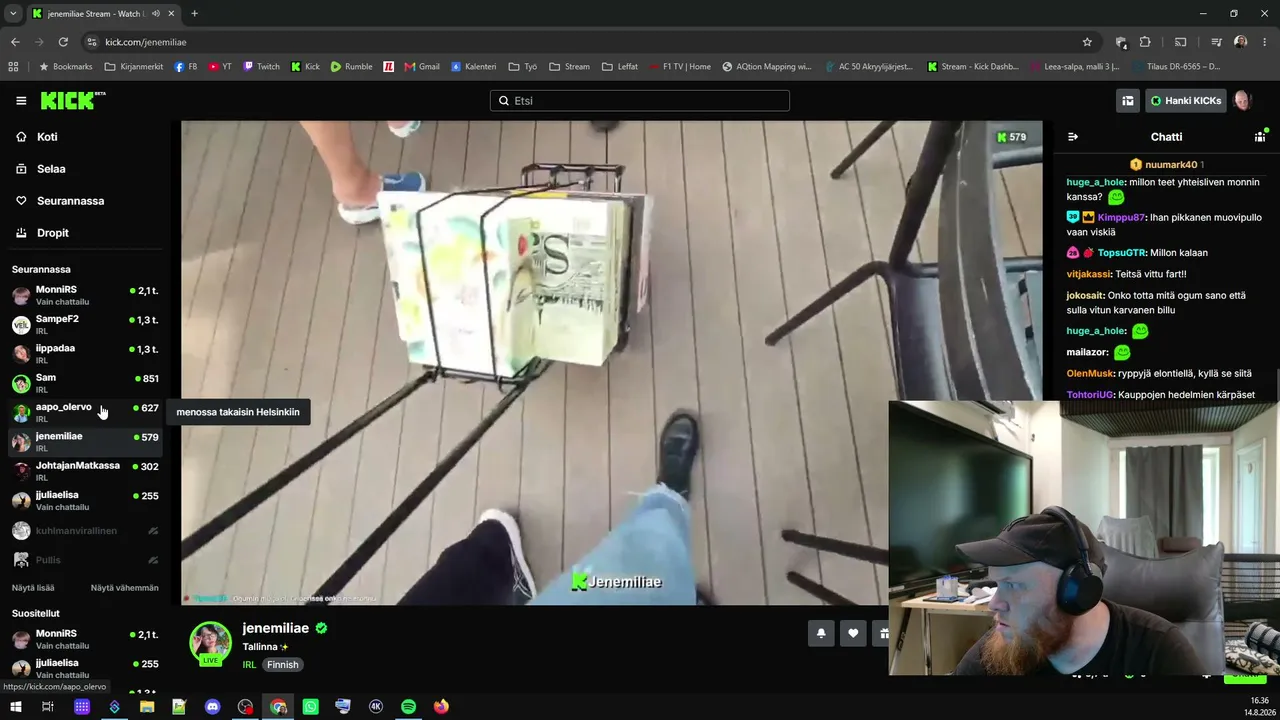Click the stream video player
Screen dimensions: 1280x720
point(612,363)
